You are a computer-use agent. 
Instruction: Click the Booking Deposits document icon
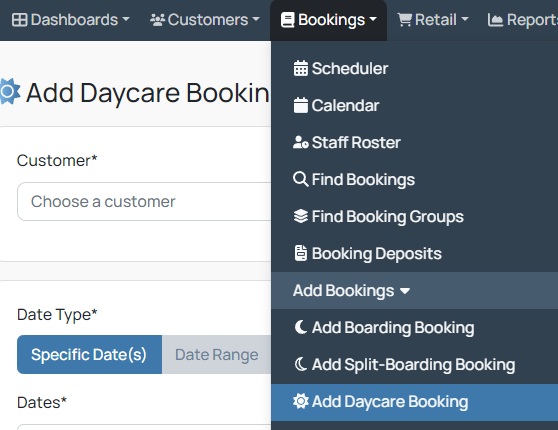(x=301, y=253)
